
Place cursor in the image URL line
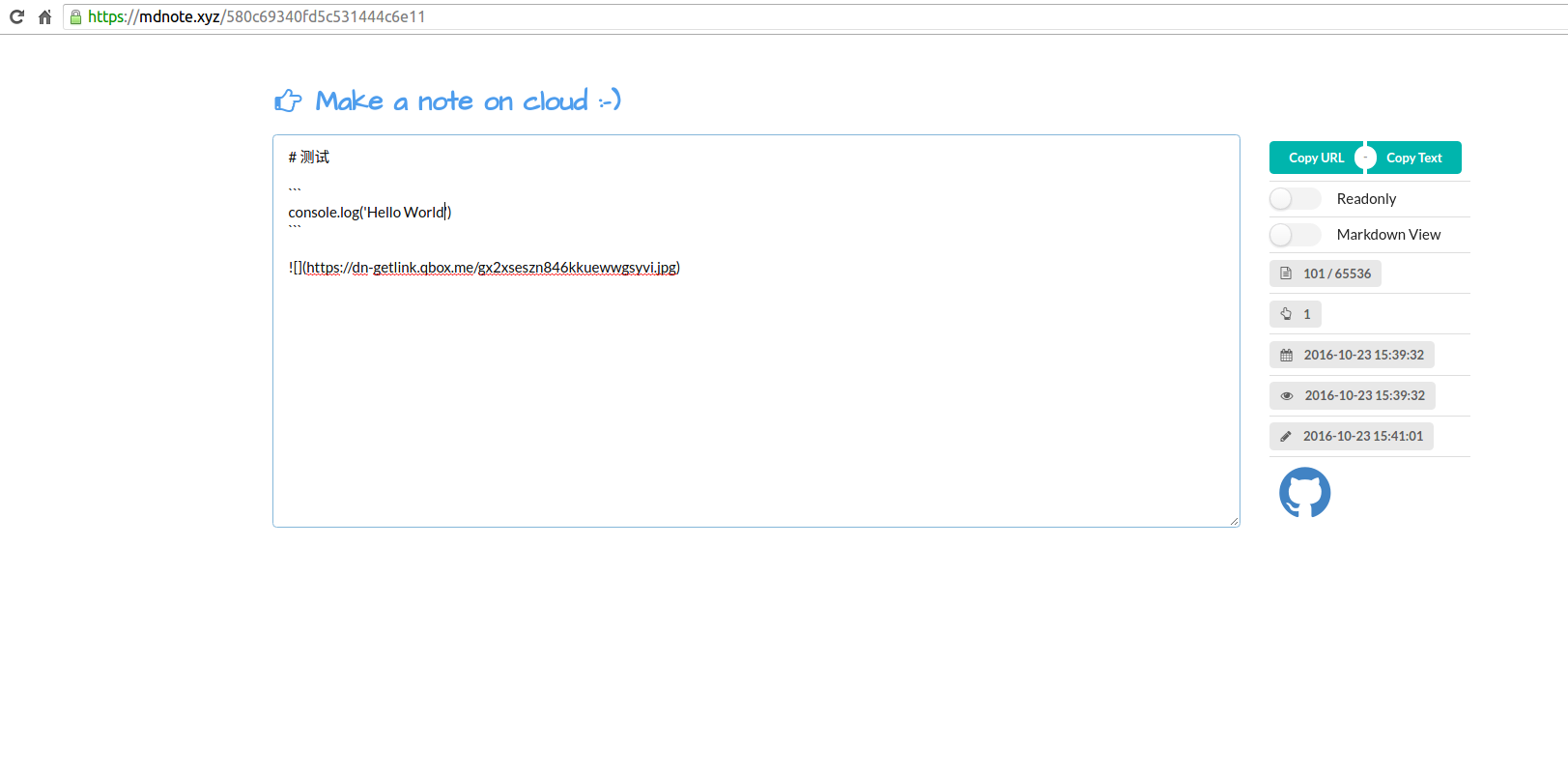[x=483, y=268]
